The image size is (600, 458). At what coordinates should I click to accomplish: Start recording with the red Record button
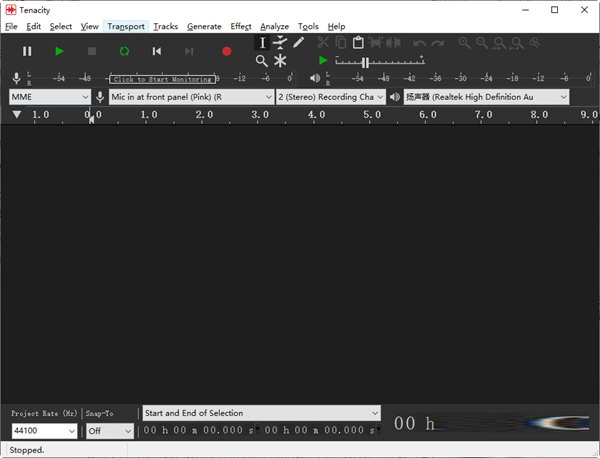[x=226, y=51]
